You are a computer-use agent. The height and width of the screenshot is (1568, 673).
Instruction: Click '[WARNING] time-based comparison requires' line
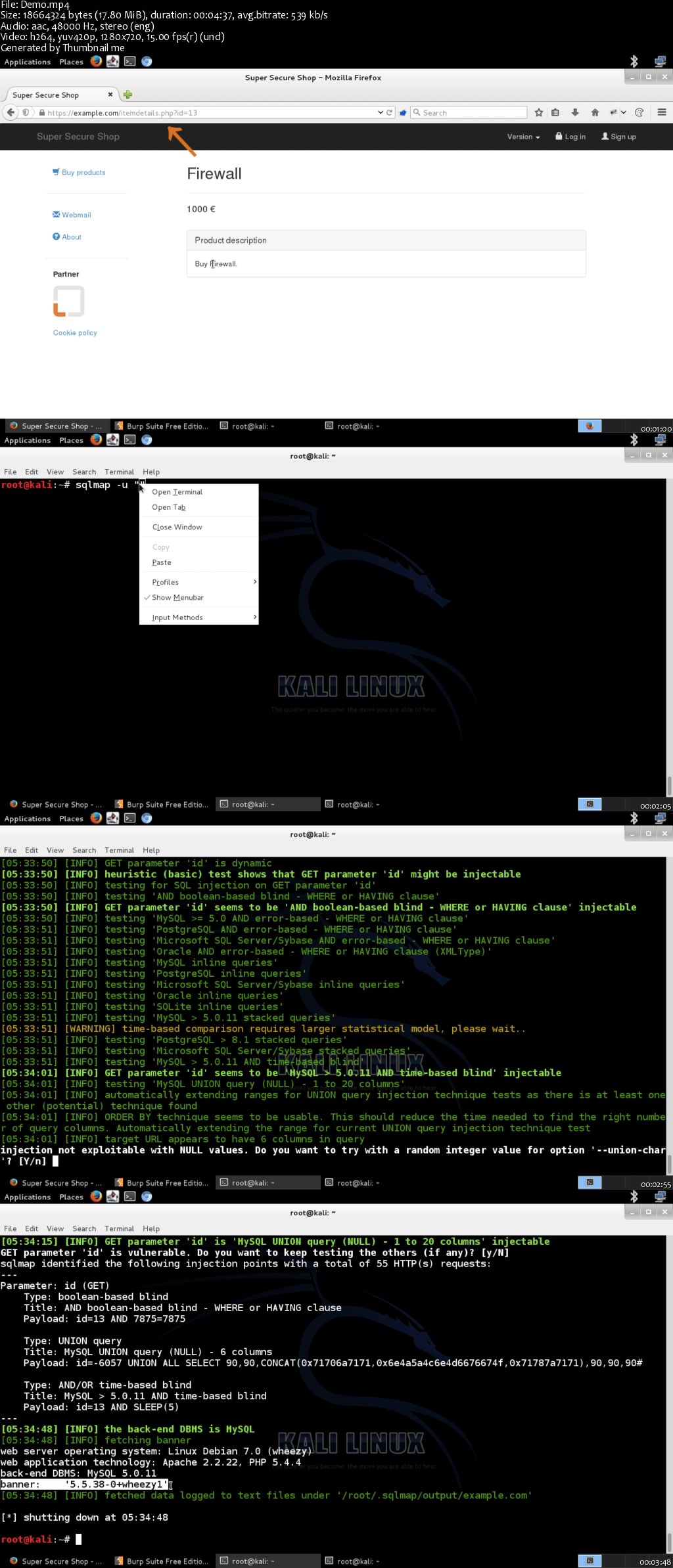click(263, 1029)
